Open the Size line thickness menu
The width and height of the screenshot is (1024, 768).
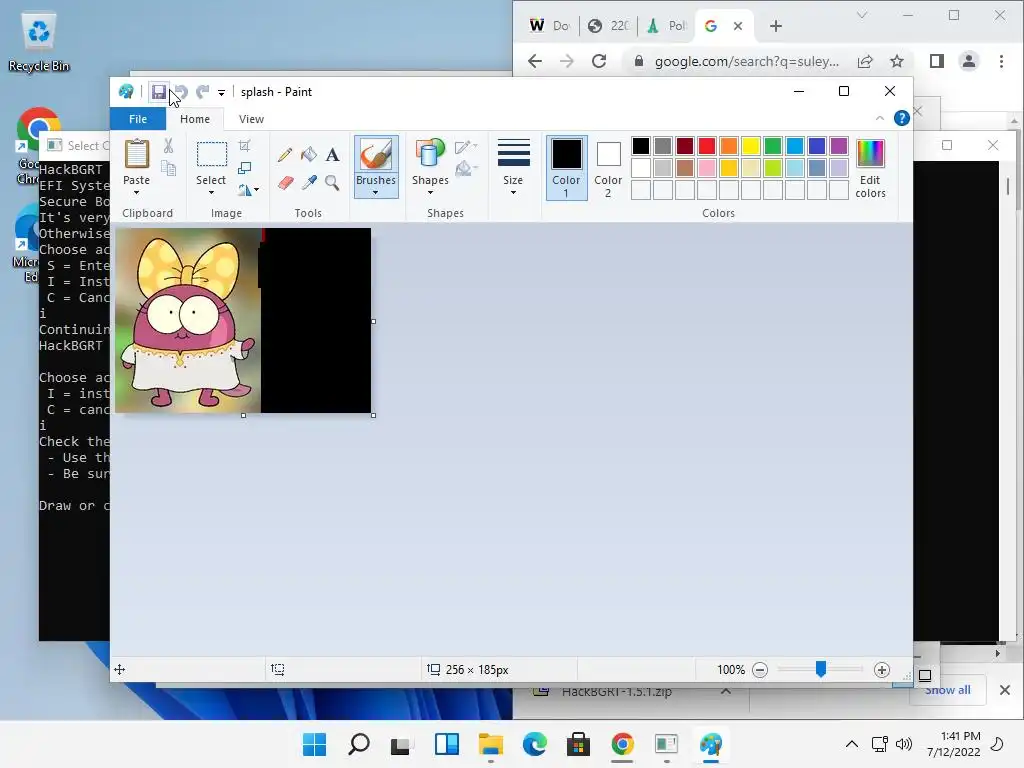[x=513, y=166]
